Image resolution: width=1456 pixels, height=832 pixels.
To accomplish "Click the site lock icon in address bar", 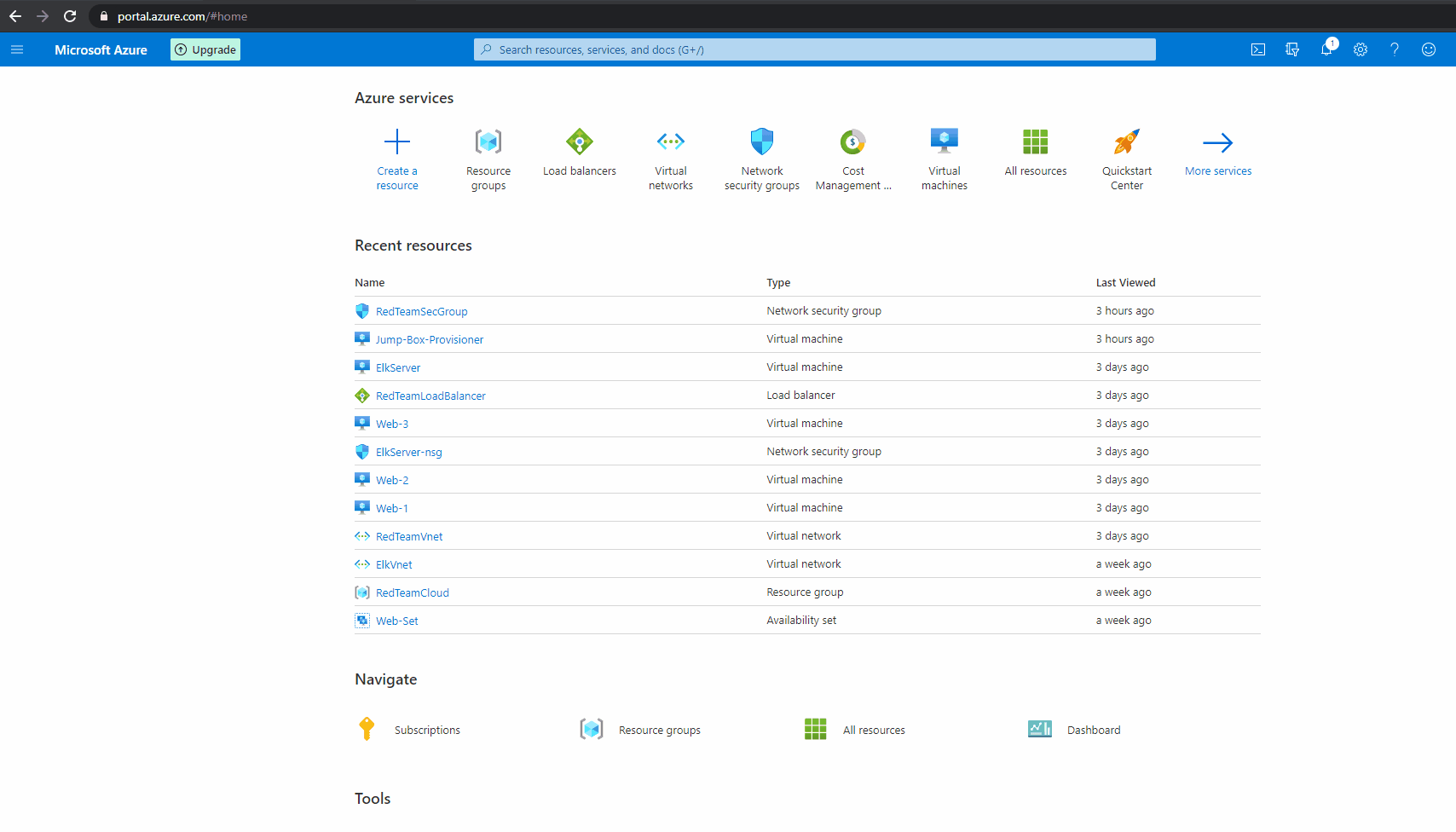I will coord(104,16).
